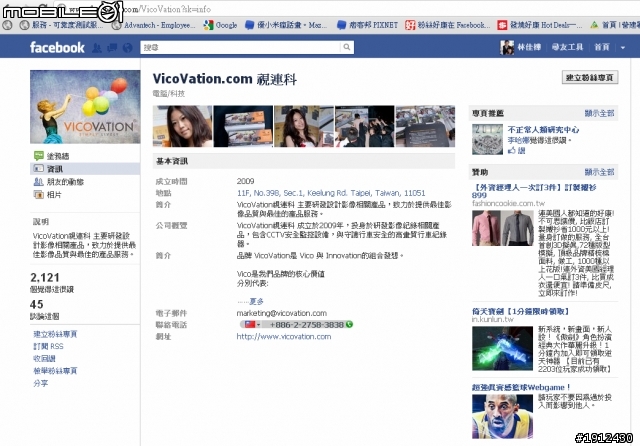This screenshot has height=446, width=640.
Task: Open the 朋友的動態 tab
Action: coord(65,182)
